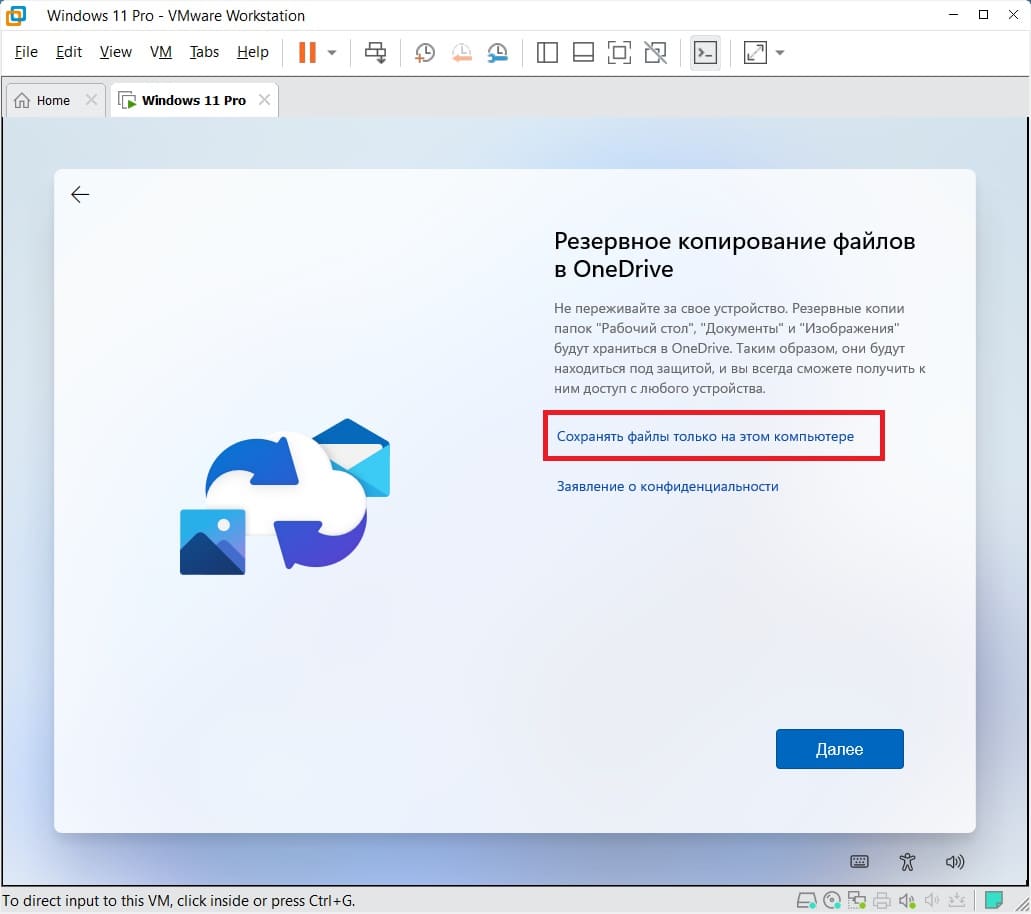Toggle the thumbnail bar view
The width and height of the screenshot is (1031, 914).
click(x=583, y=53)
